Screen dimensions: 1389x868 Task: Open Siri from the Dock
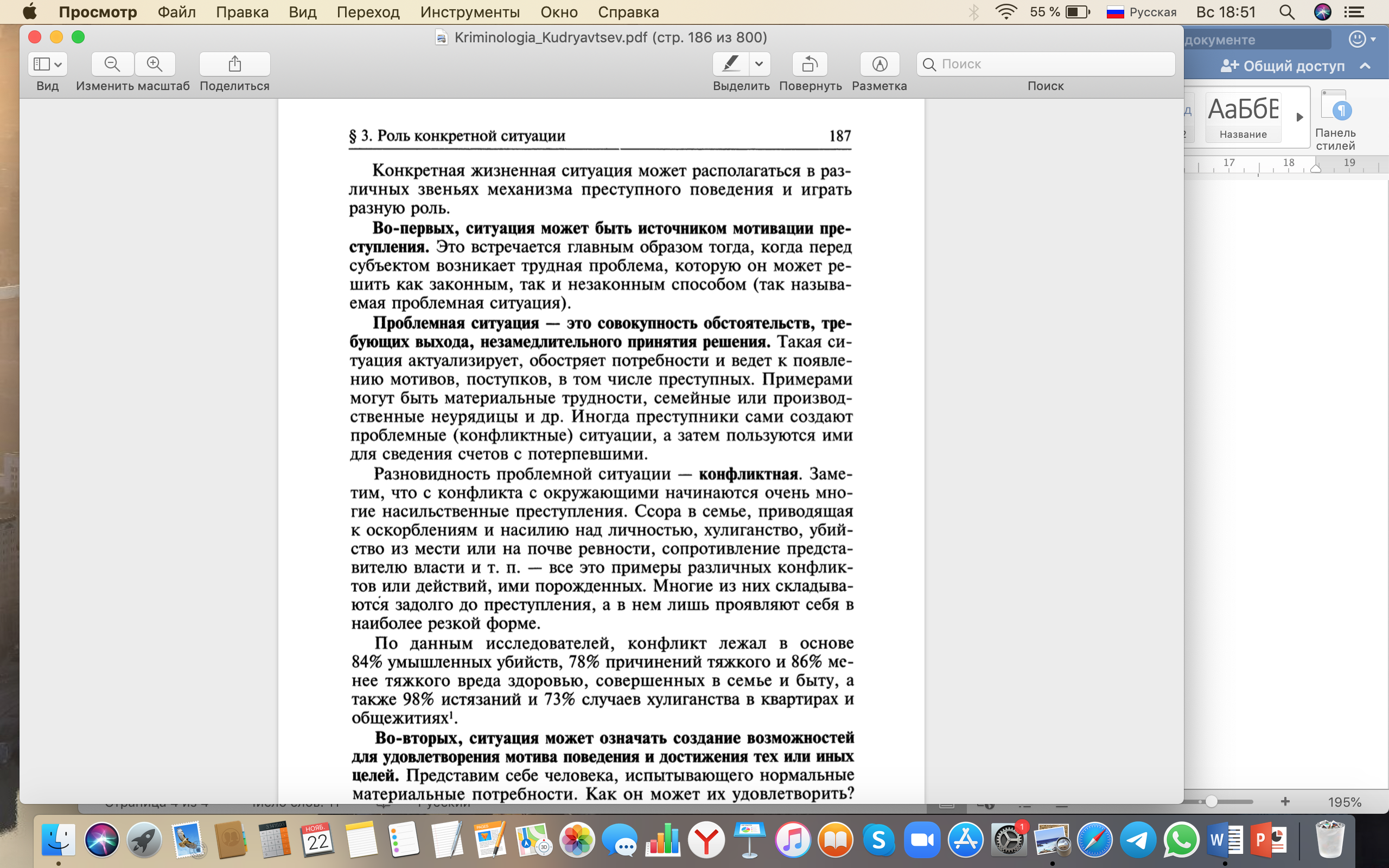(101, 840)
